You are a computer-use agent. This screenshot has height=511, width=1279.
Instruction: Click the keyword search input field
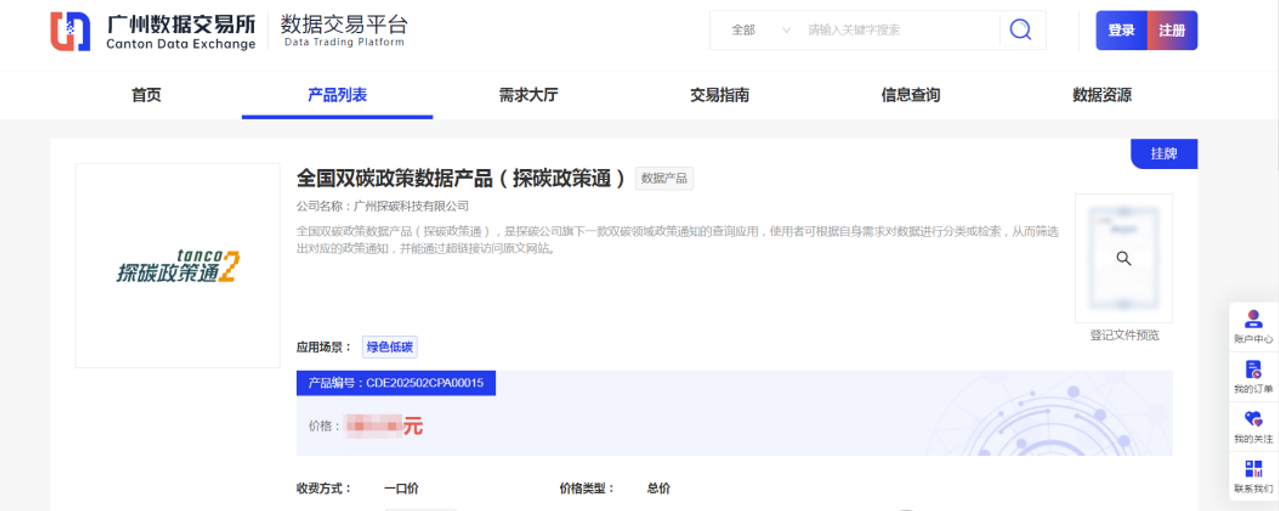(900, 30)
